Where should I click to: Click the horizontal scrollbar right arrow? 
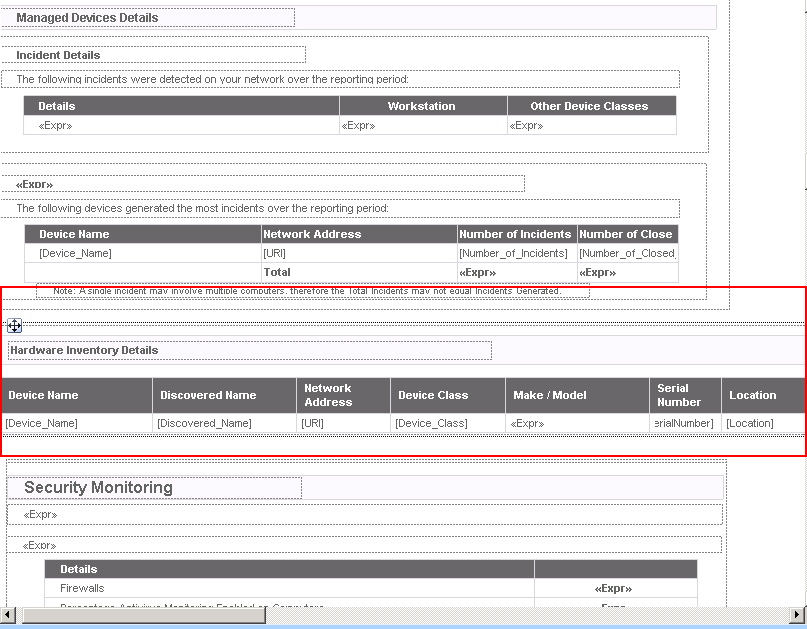[x=799, y=615]
